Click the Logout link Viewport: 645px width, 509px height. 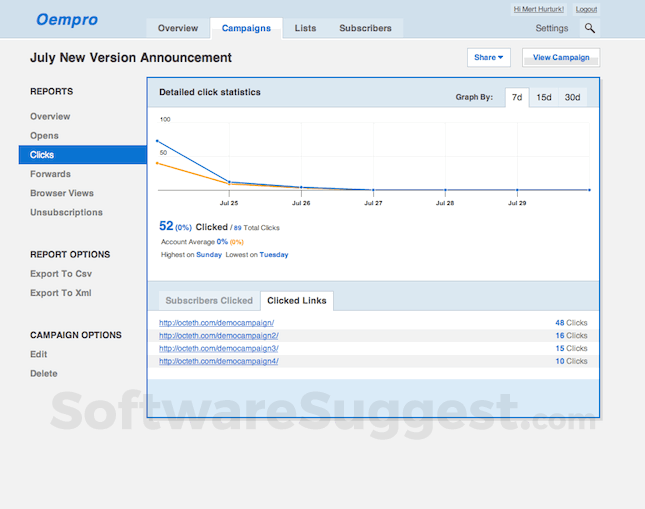pos(586,9)
